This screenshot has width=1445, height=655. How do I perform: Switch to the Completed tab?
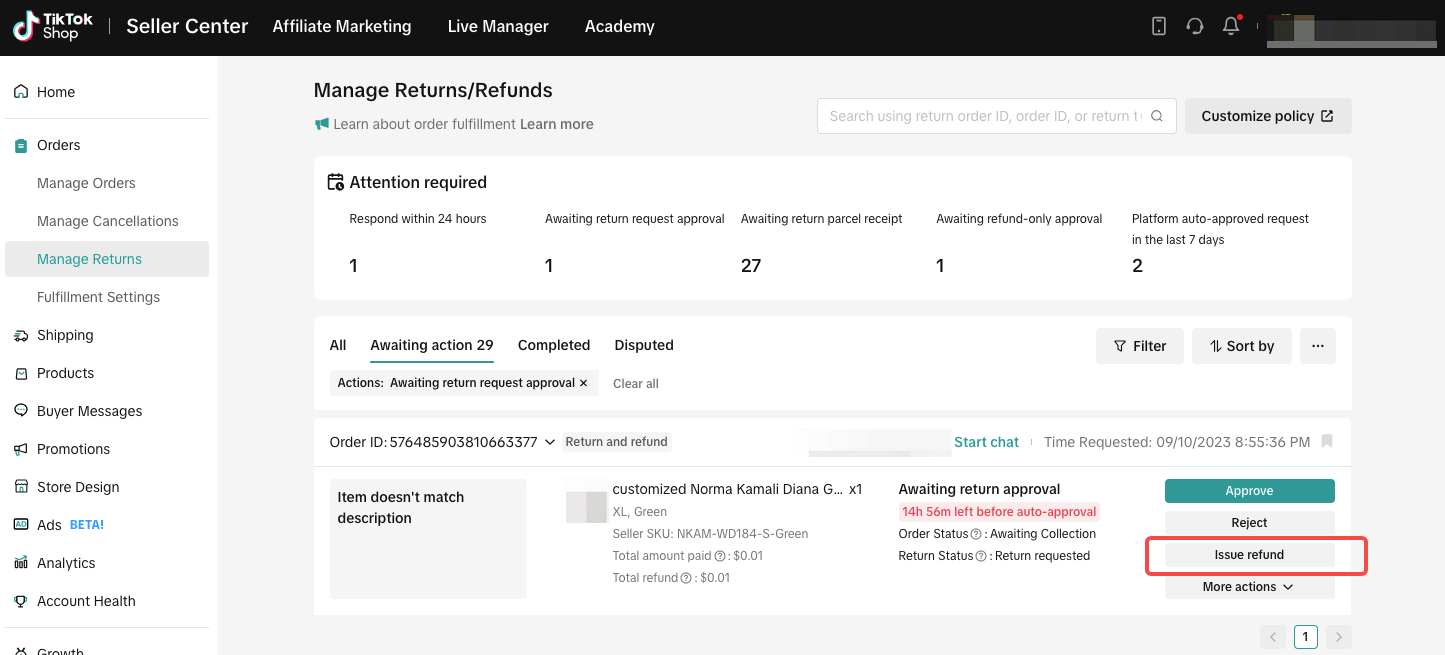point(554,345)
